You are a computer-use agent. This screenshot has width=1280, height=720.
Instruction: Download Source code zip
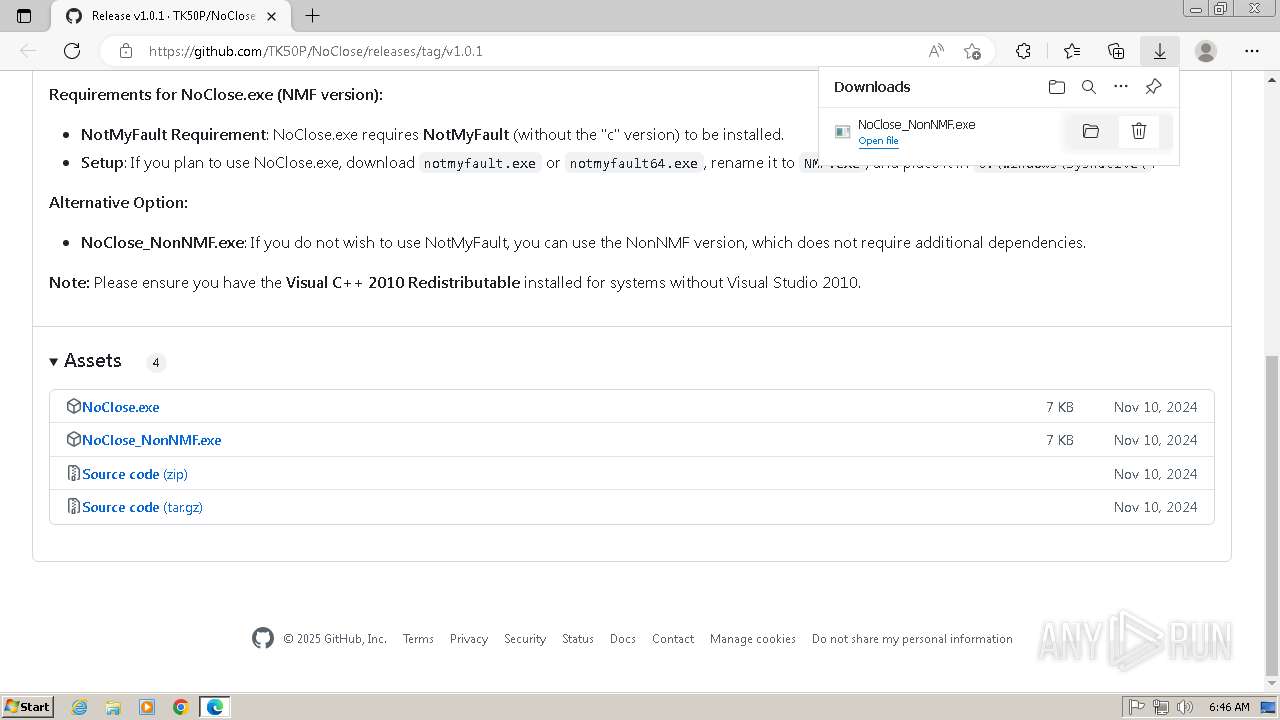coord(135,474)
